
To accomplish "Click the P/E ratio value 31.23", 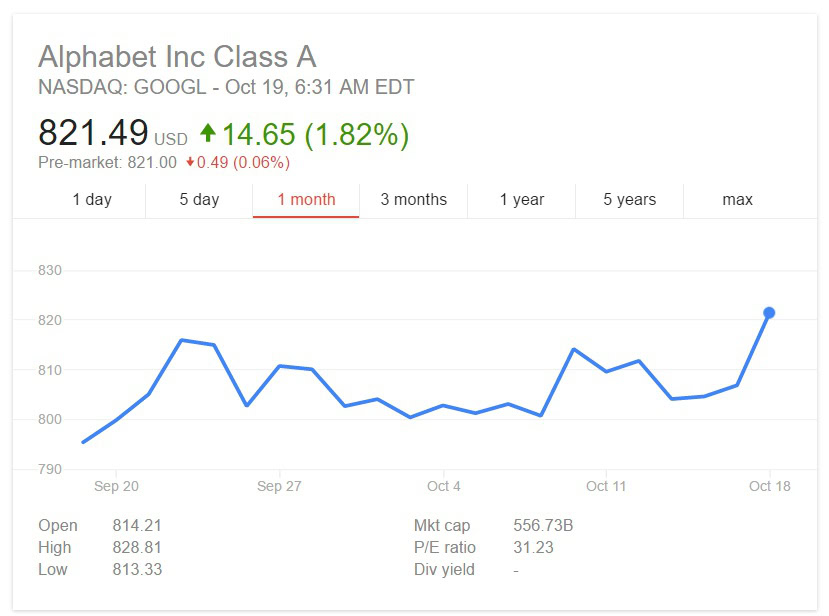I will tap(533, 548).
